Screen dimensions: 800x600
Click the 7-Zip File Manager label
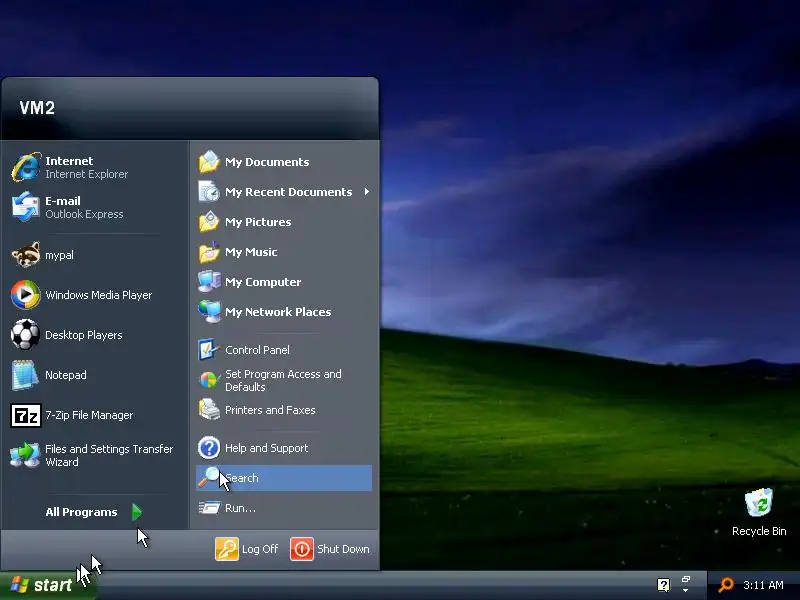[89, 415]
